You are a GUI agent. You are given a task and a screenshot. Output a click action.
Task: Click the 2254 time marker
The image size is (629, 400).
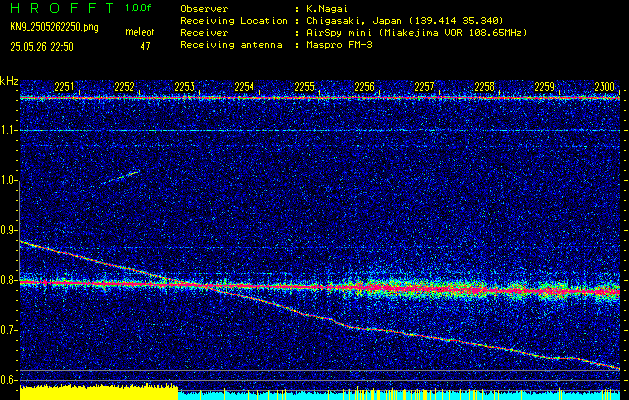[244, 87]
